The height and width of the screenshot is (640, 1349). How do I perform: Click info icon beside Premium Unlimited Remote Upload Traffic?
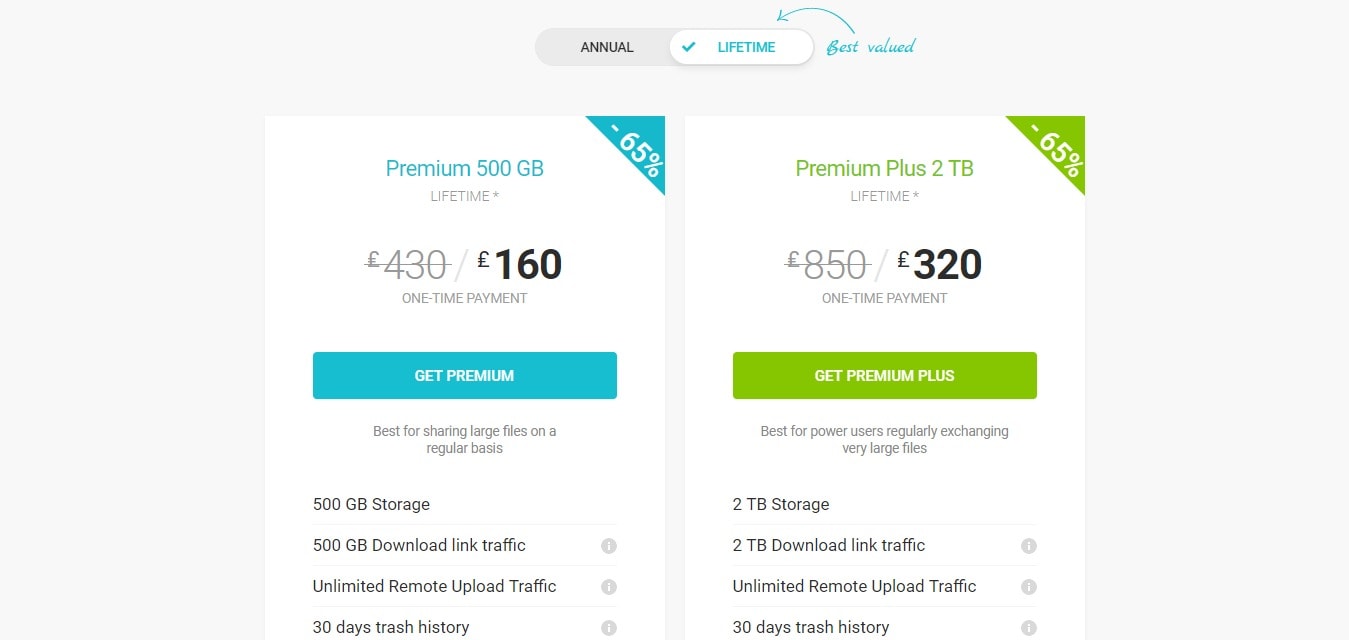coord(609,587)
